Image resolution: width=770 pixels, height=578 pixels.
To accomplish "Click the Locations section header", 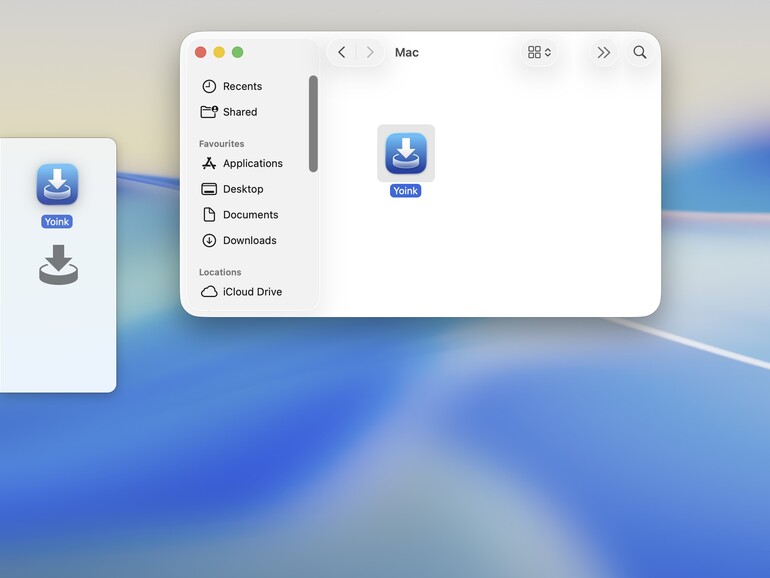I will coord(220,272).
